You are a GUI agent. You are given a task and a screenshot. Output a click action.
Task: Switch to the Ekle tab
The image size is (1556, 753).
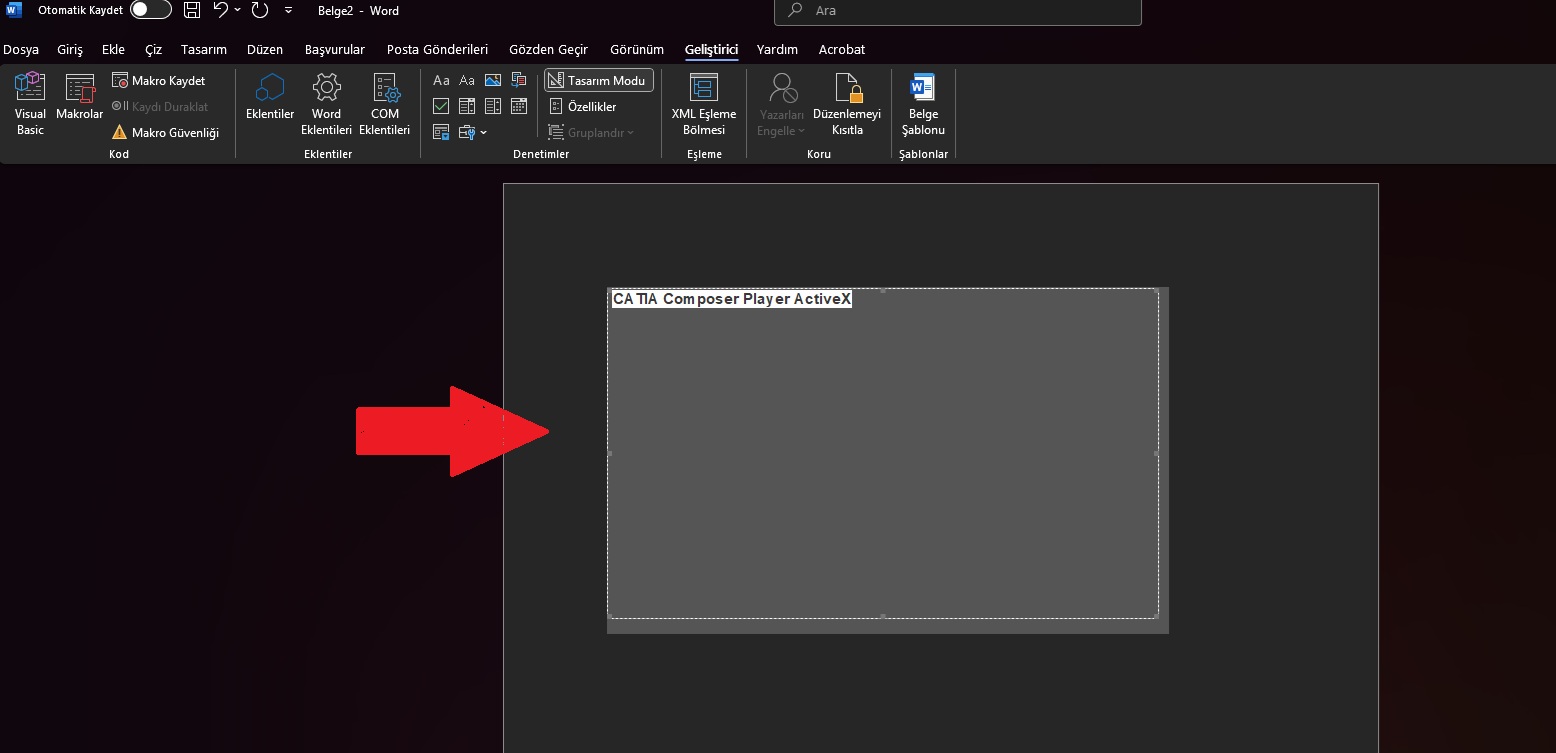pyautogui.click(x=113, y=49)
